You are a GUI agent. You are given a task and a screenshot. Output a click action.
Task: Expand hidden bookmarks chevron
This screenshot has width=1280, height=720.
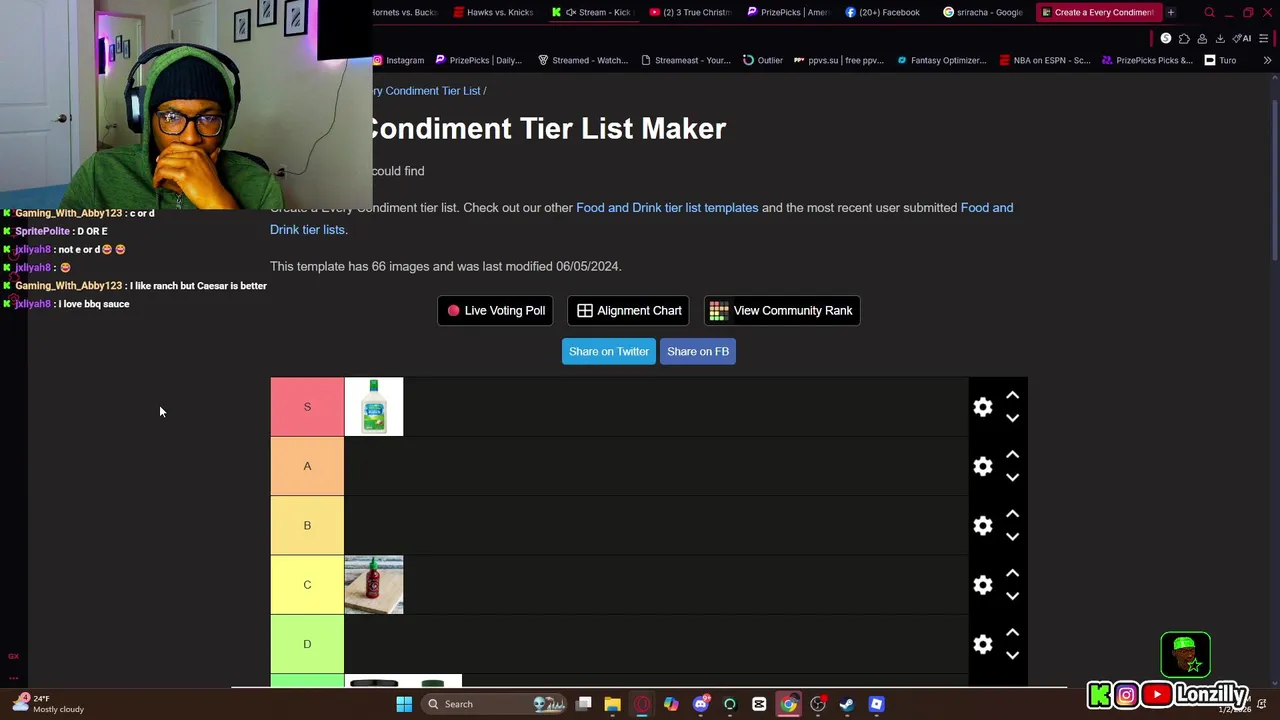1267,60
